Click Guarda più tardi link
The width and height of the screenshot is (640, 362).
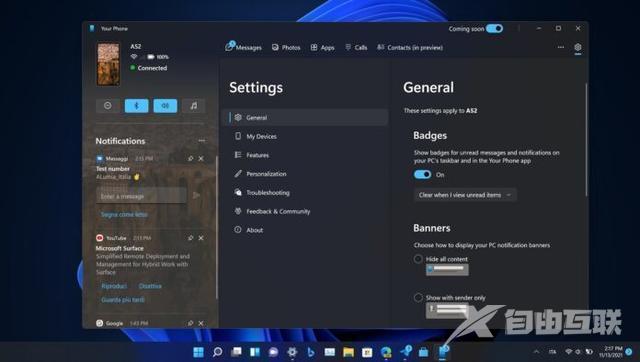[122, 300]
